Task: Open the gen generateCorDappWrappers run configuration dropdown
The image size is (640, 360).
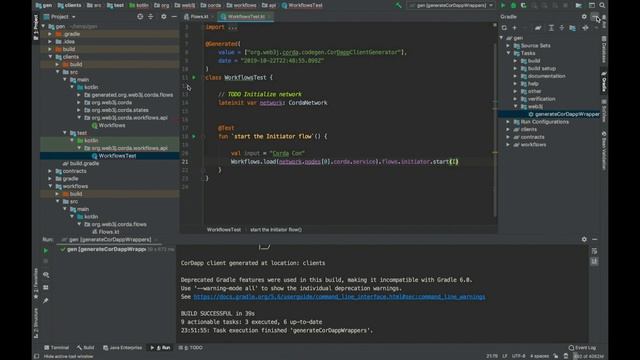Action: (x=451, y=5)
